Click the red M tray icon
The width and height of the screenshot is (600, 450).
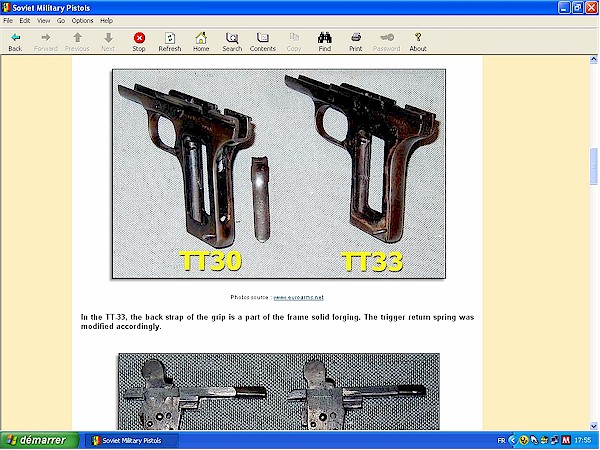[x=566, y=440]
